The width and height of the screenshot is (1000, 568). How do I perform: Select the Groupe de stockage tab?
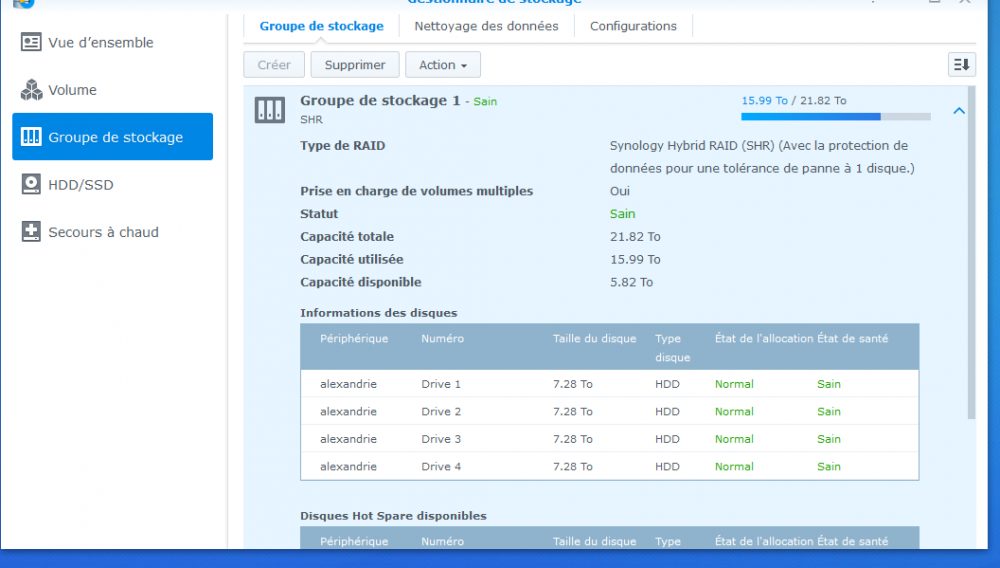(321, 26)
